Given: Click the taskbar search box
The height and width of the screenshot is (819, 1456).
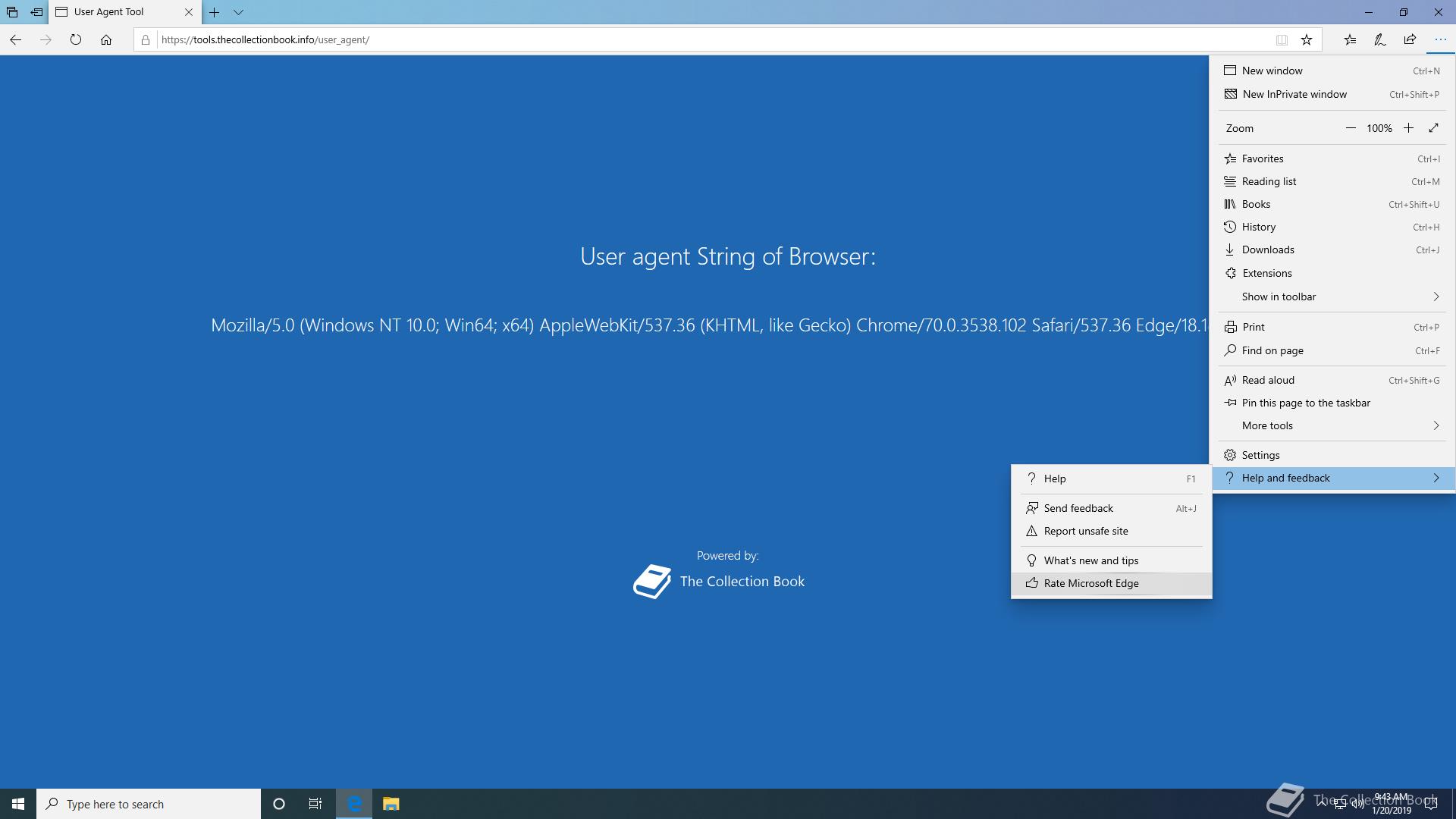Looking at the screenshot, I should [149, 804].
